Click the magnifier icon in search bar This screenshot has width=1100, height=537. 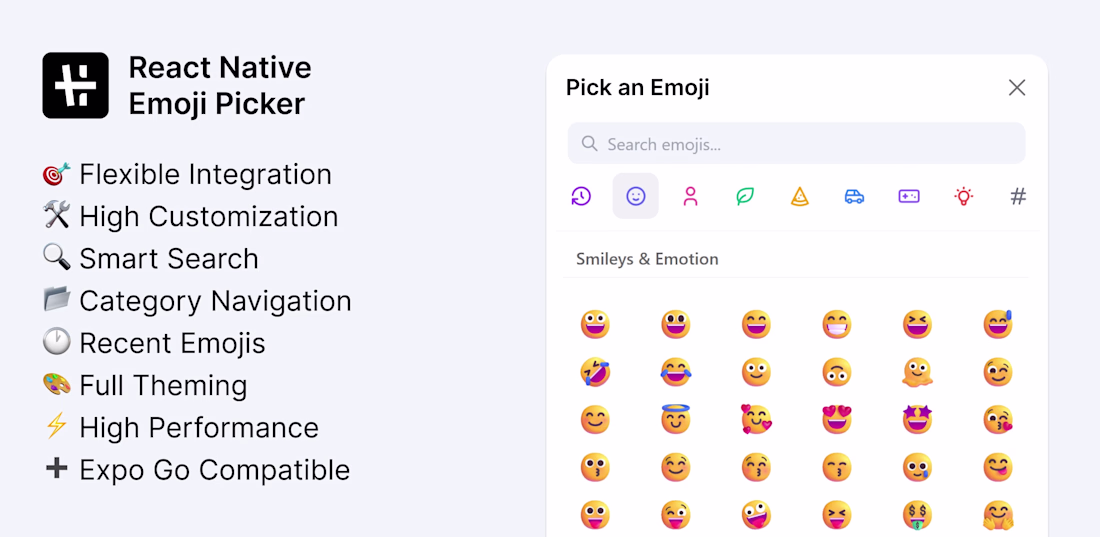(x=590, y=144)
